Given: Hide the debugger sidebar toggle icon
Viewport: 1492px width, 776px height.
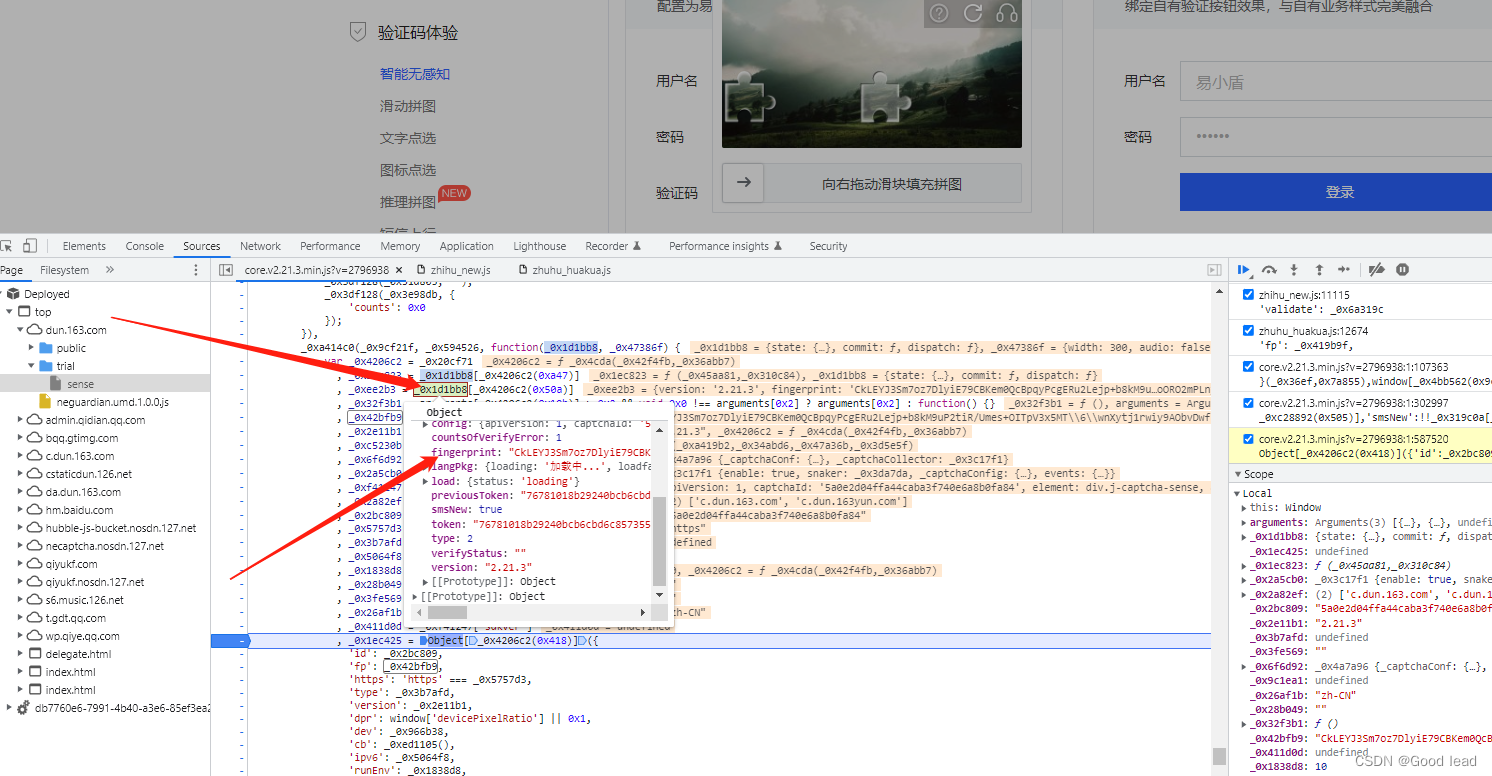Looking at the screenshot, I should point(1214,270).
